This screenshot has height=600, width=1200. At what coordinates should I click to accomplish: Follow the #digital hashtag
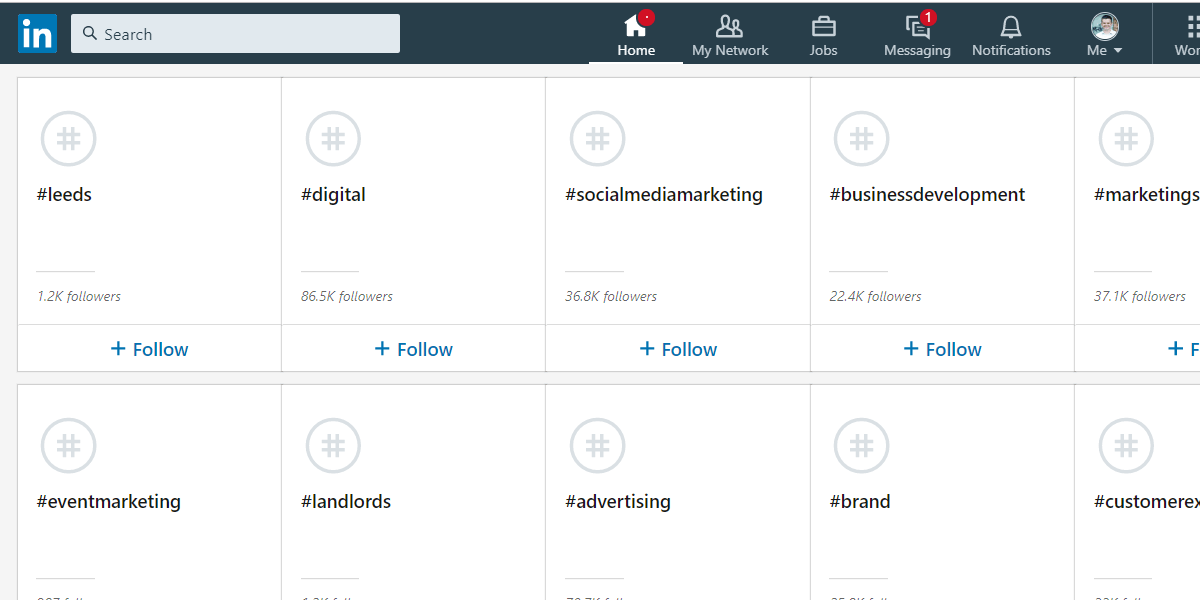coord(413,349)
